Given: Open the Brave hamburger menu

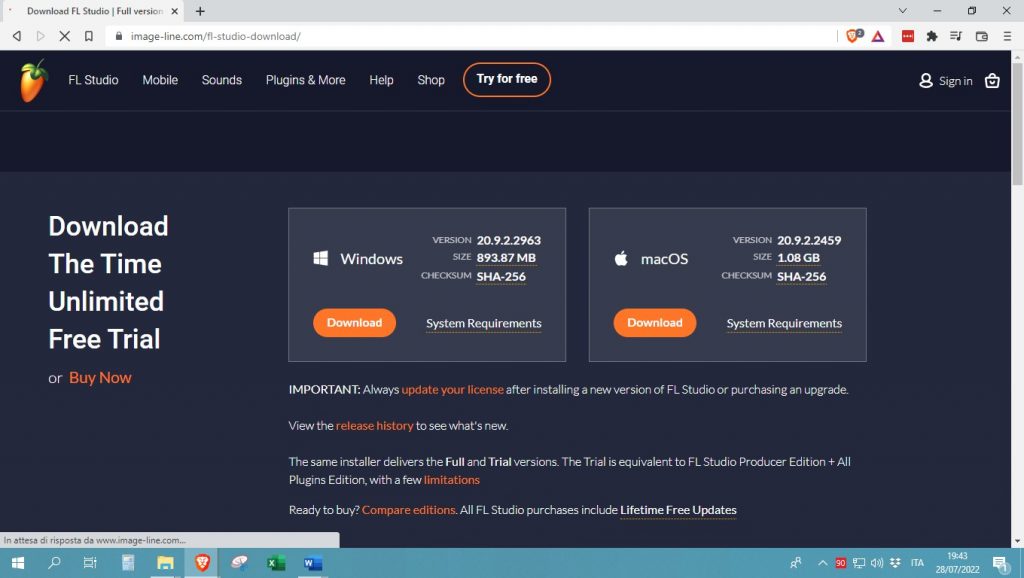Looking at the screenshot, I should click(1006, 36).
